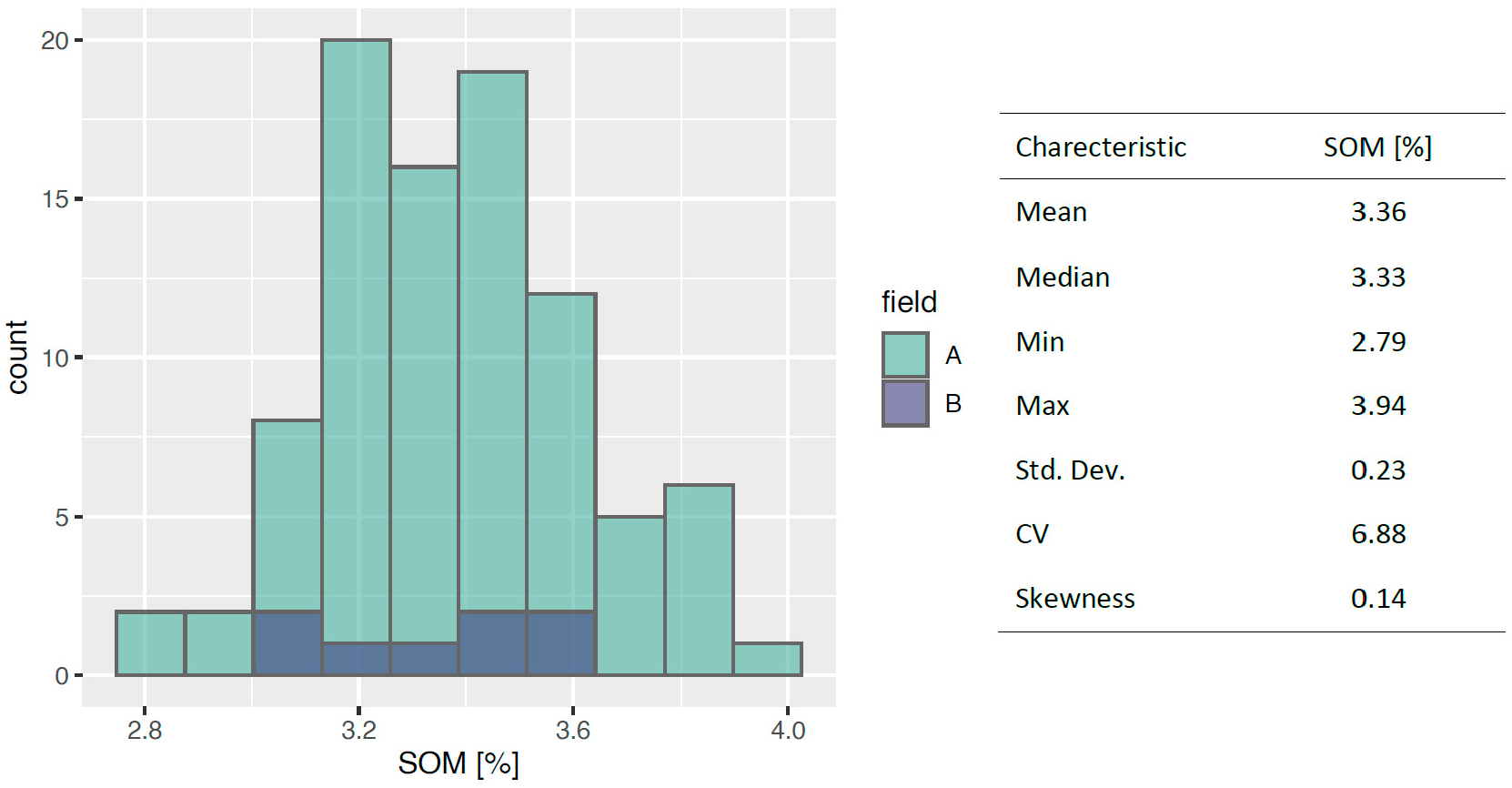Click the 'field' legend title
The image size is (1512, 788).
click(909, 302)
